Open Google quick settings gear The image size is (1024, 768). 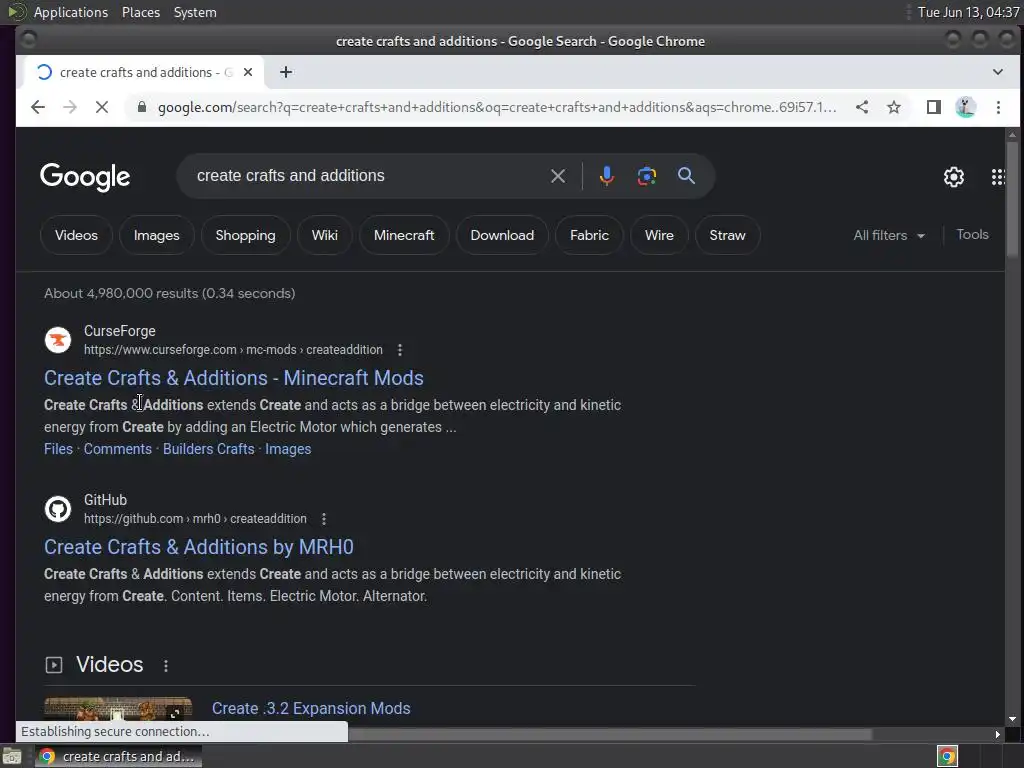coord(953,177)
